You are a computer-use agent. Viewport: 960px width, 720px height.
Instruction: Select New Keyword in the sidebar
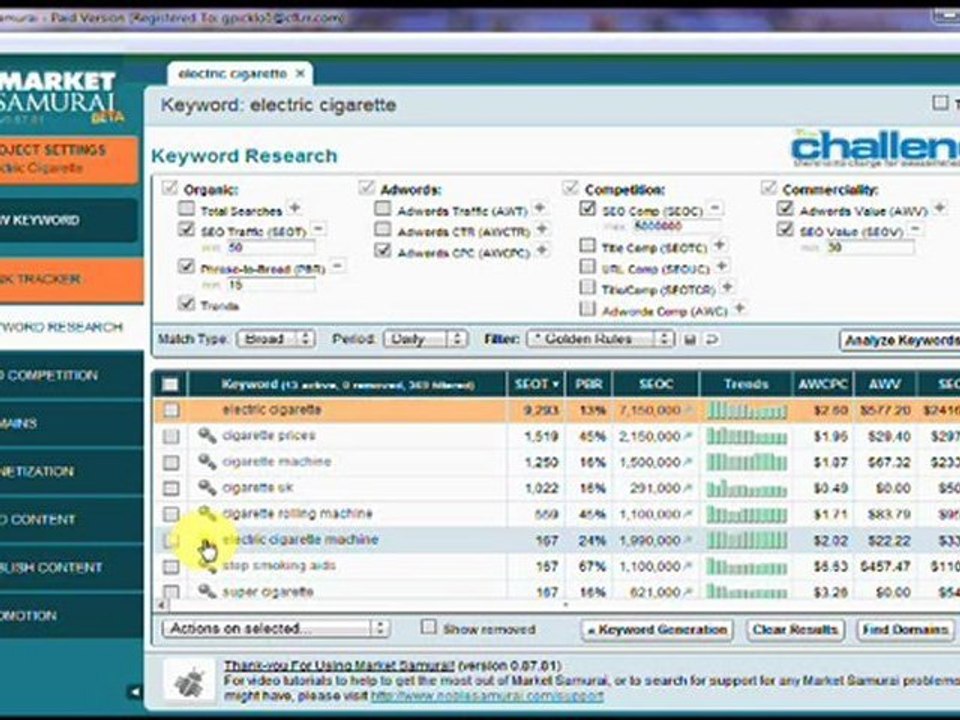[x=69, y=220]
